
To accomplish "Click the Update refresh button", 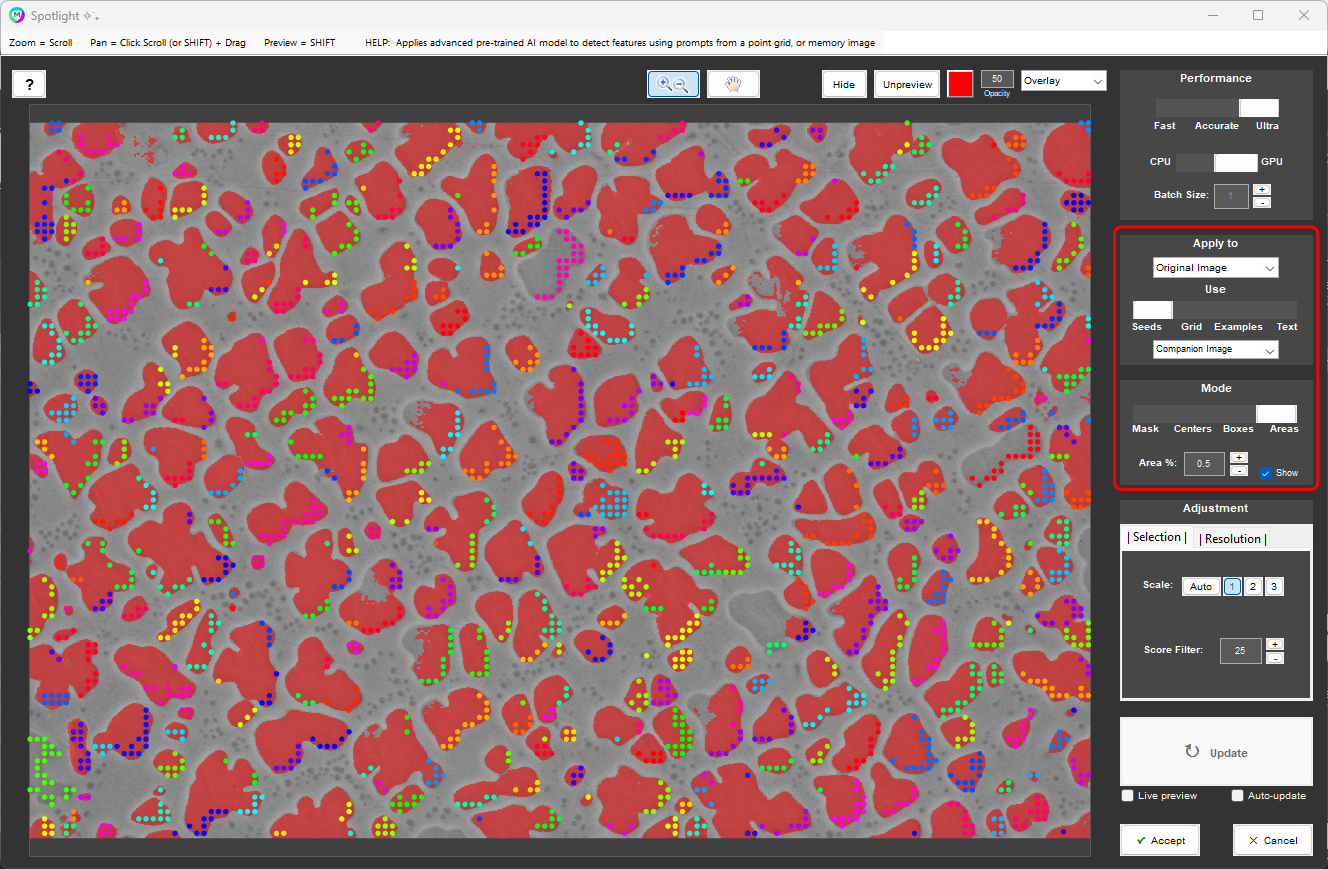I will tap(1216, 752).
